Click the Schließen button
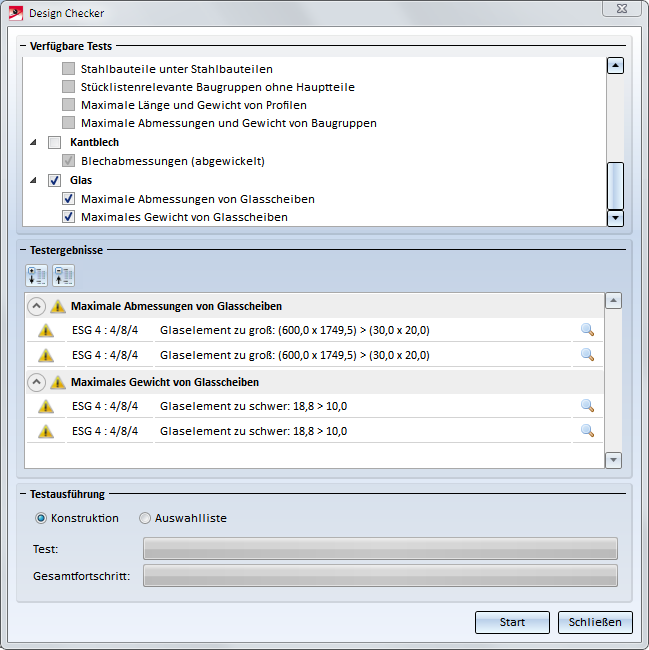Image resolution: width=649 pixels, height=650 pixels. pyautogui.click(x=595, y=622)
